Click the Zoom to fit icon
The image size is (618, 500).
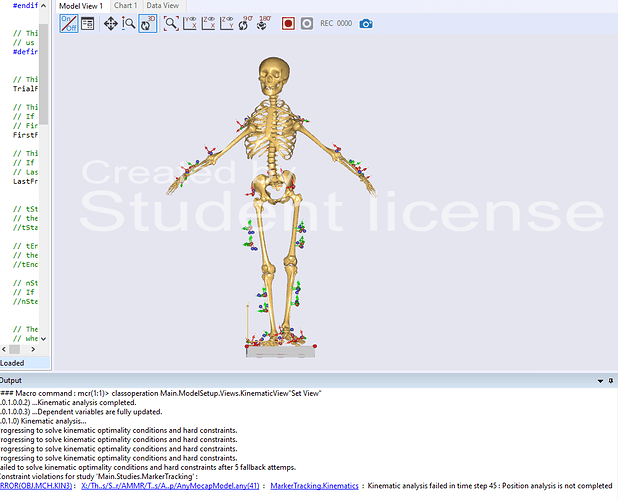[x=171, y=24]
